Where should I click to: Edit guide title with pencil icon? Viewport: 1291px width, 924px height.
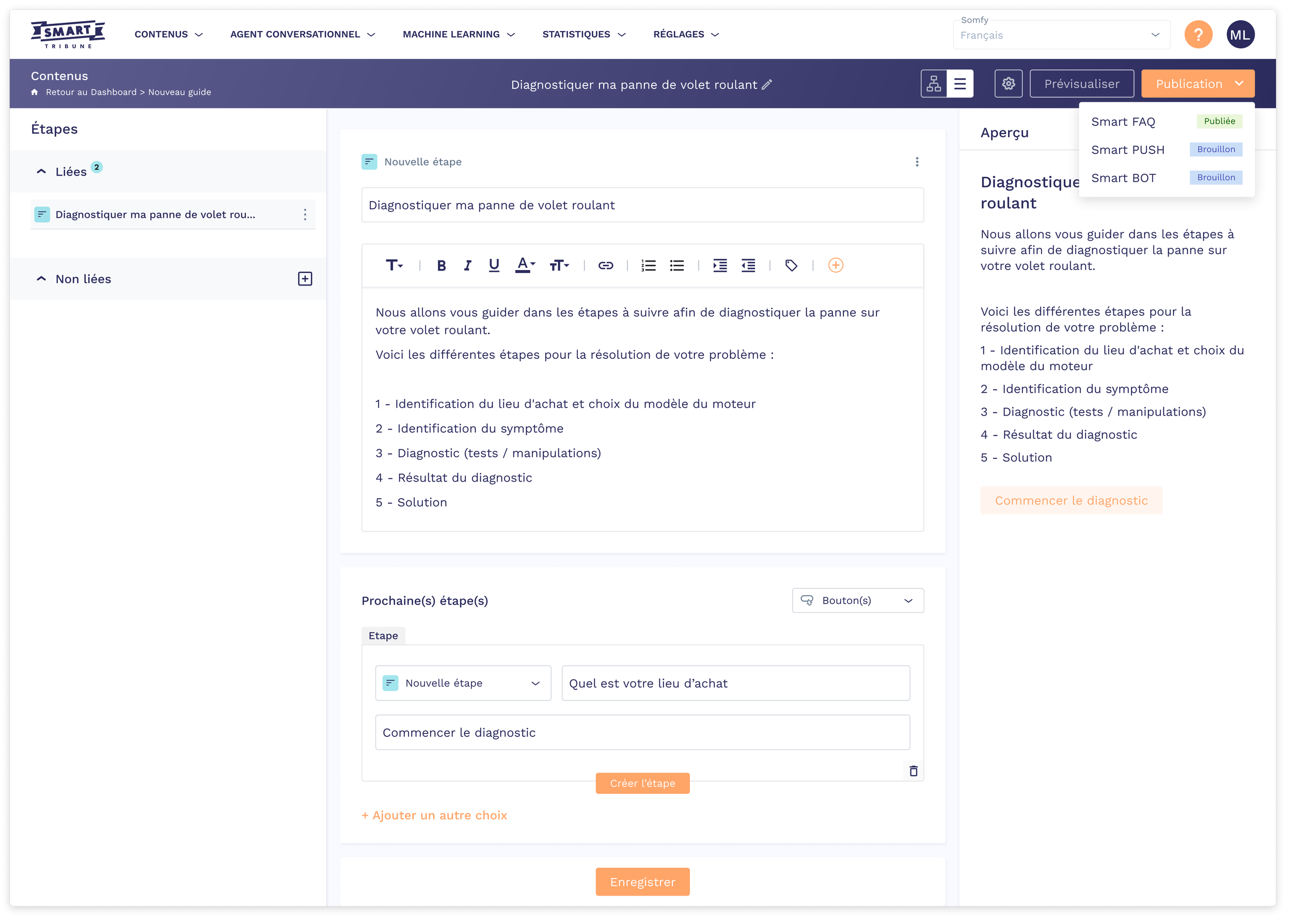[x=767, y=85]
